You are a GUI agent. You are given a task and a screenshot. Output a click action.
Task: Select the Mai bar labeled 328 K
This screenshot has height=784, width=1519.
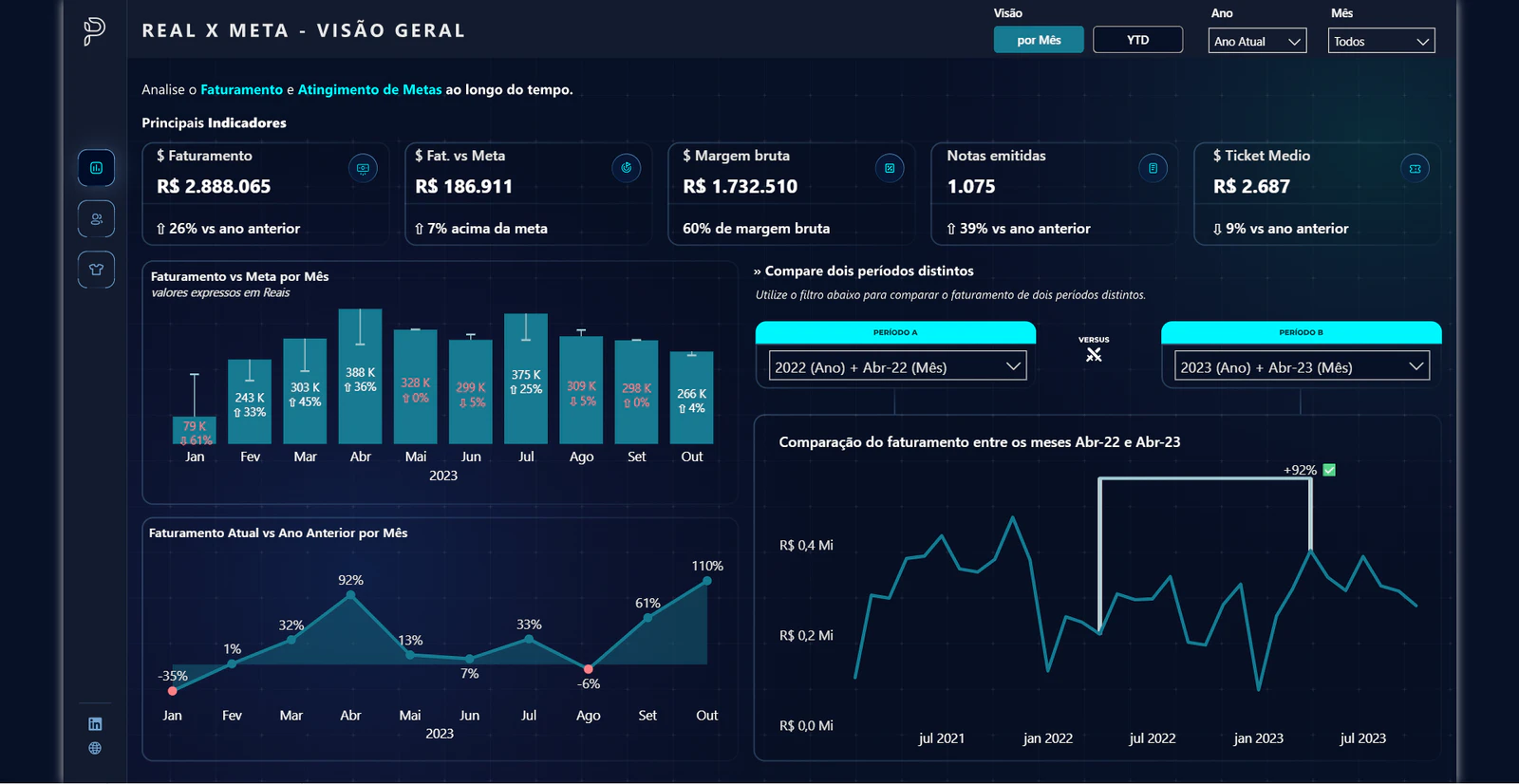[416, 387]
